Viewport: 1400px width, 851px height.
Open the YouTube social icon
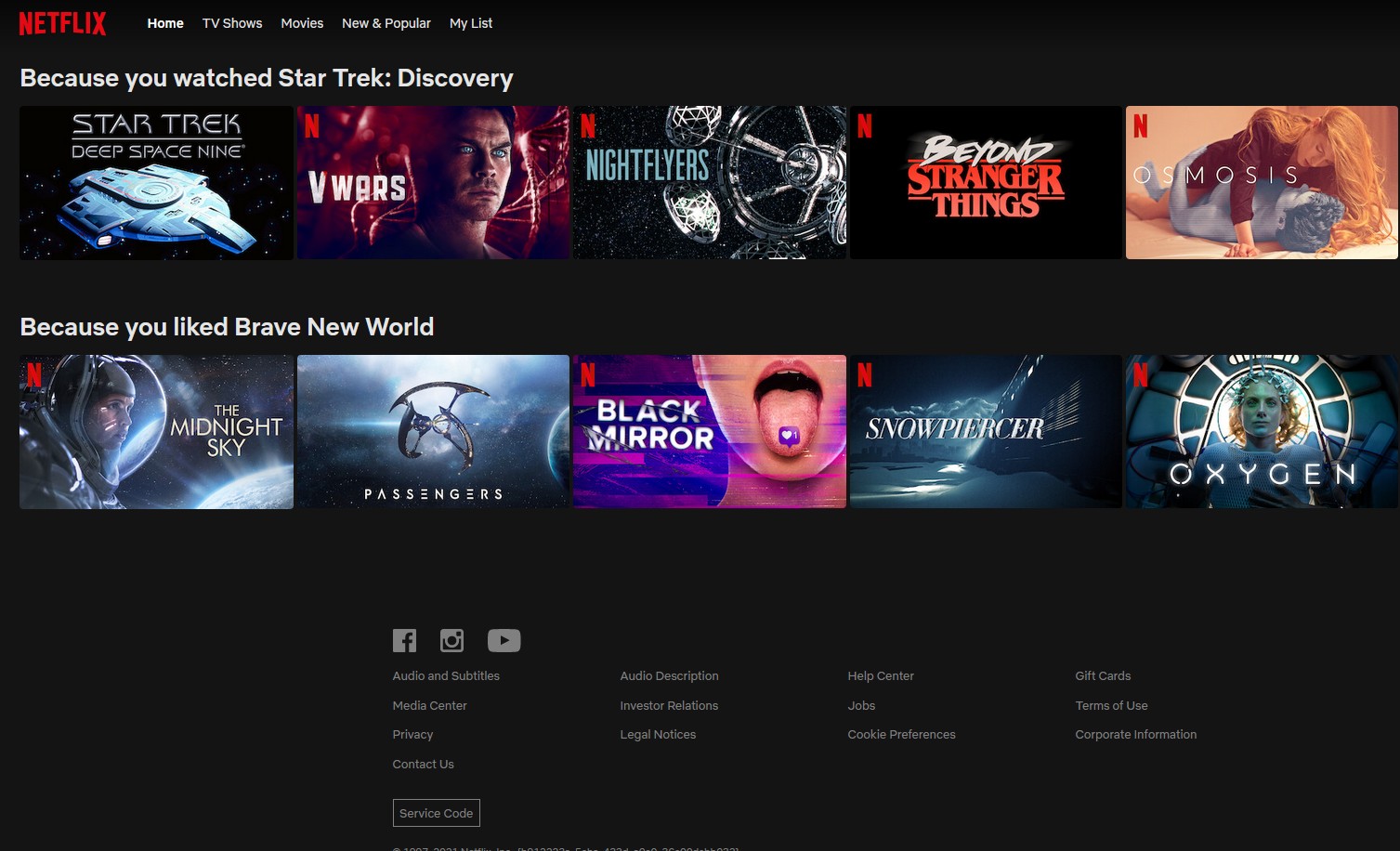504,640
